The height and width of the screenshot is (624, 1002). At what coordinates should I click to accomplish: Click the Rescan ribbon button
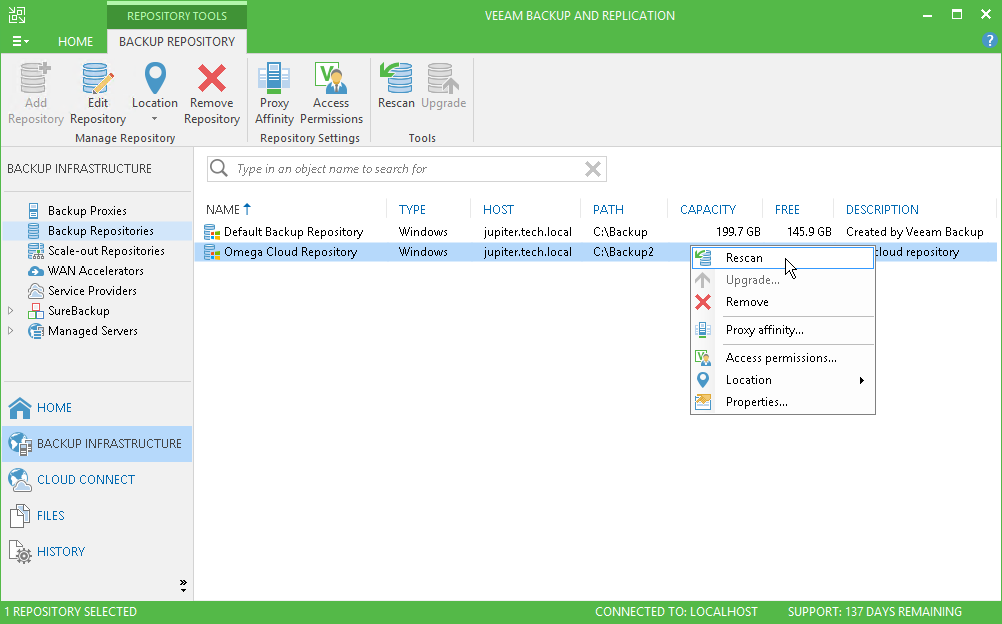(396, 86)
